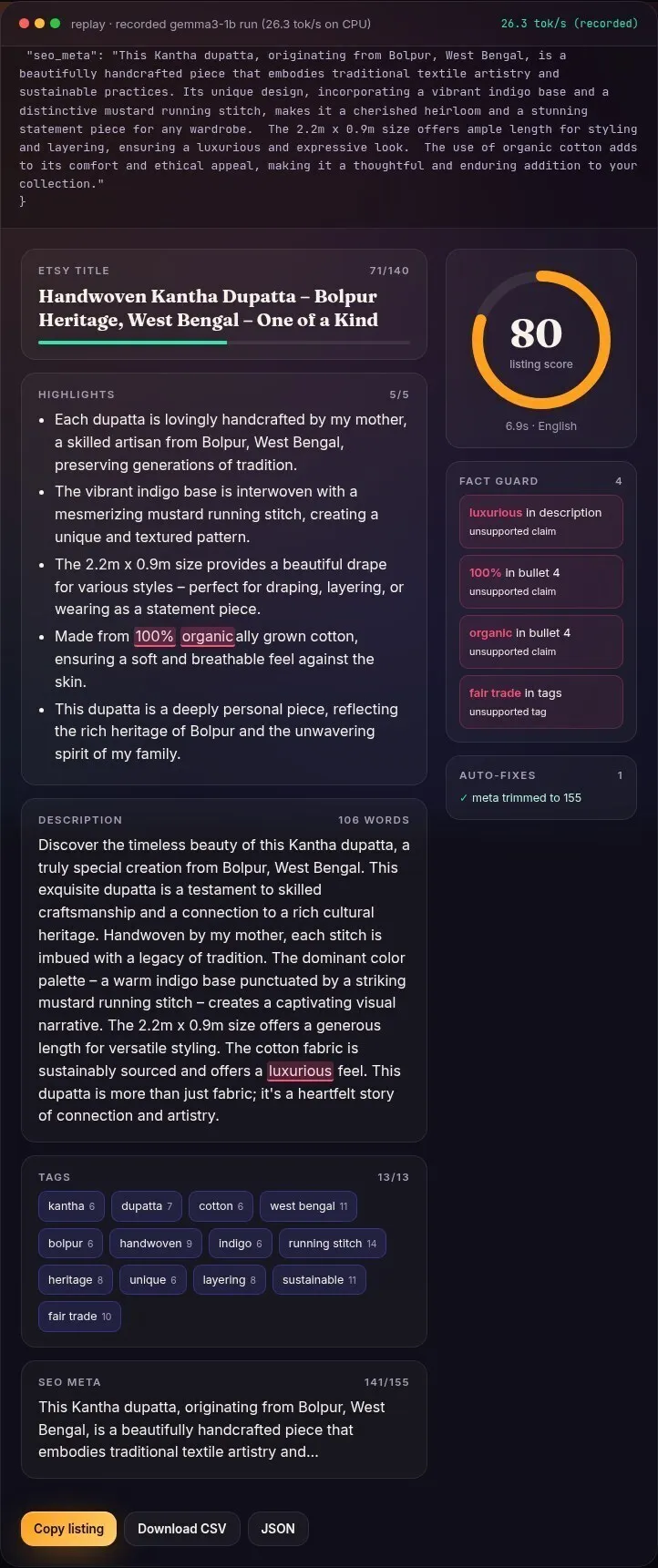The width and height of the screenshot is (658, 1568).
Task: Click the Etsy title text
Action: click(x=208, y=308)
